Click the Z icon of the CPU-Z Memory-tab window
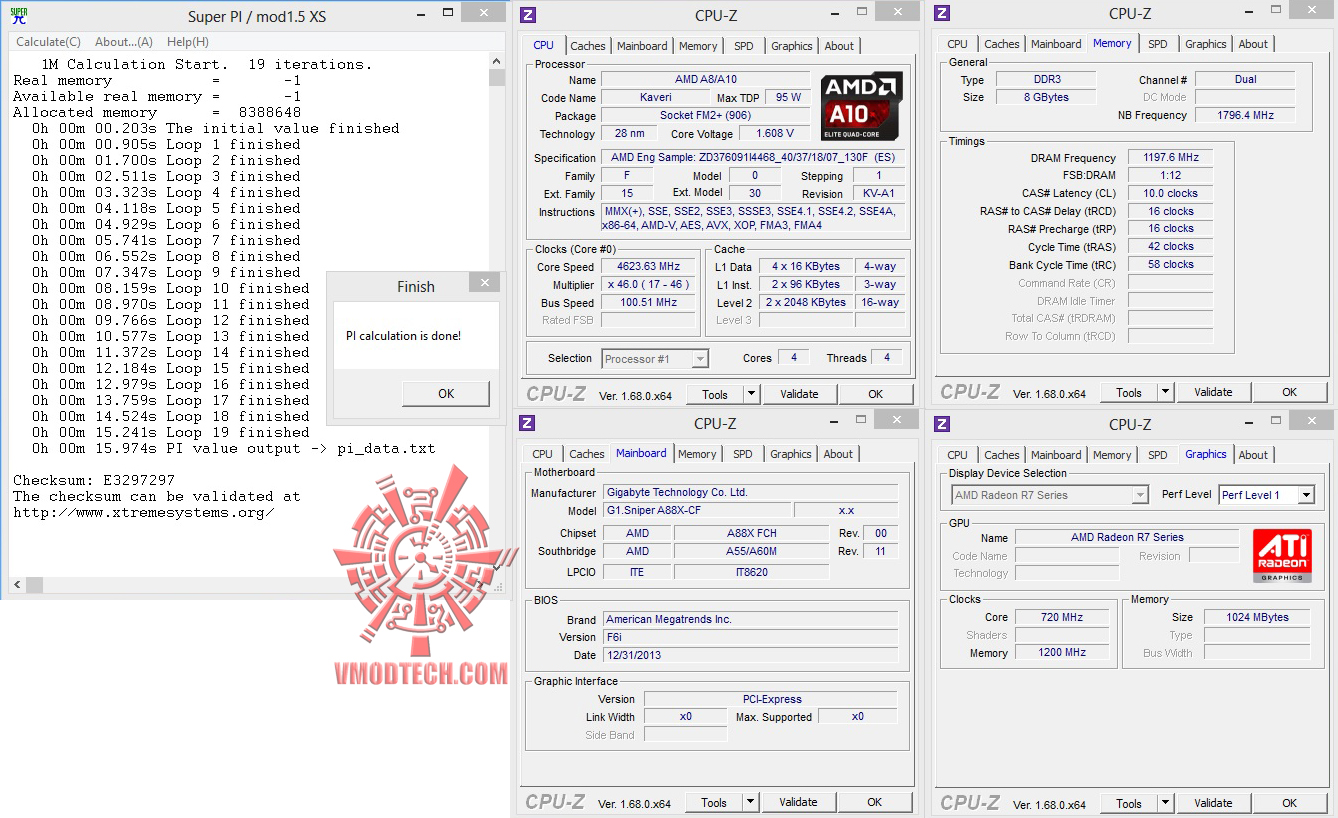The width and height of the screenshot is (1338, 818). click(x=943, y=13)
